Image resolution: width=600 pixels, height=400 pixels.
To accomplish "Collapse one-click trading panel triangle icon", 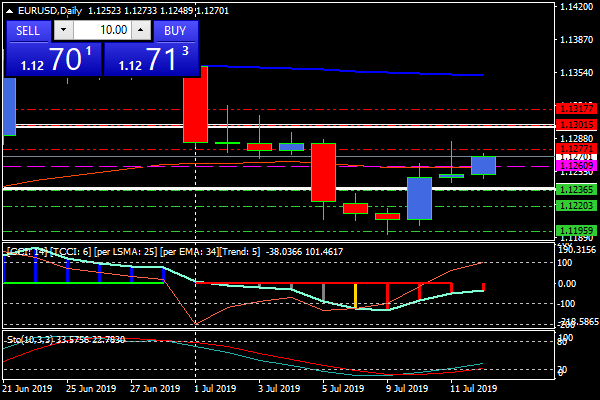I will [10, 11].
